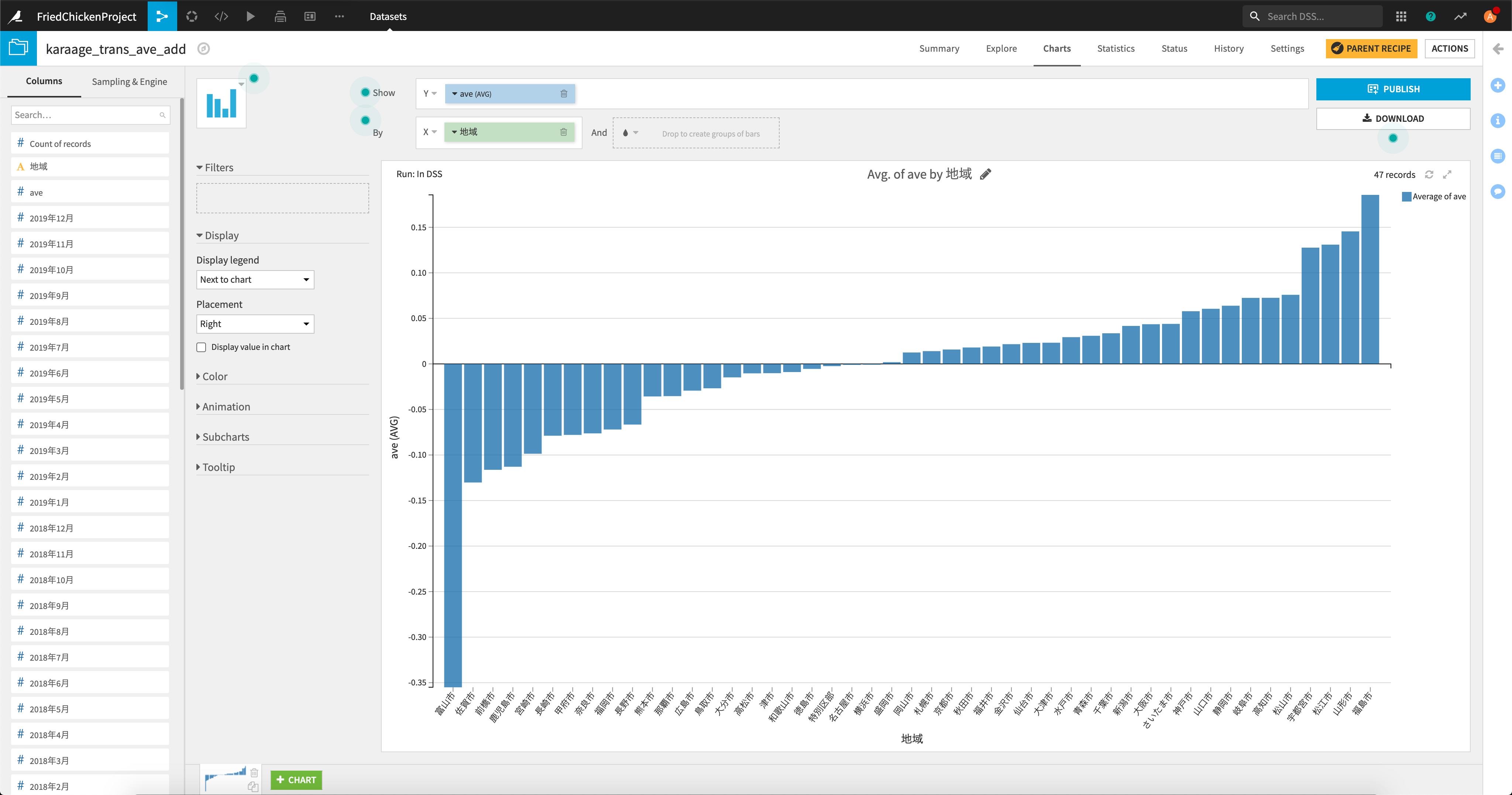Image resolution: width=1512 pixels, height=795 pixels.
Task: Click the code recipes icon in top bar
Action: pos(221,16)
